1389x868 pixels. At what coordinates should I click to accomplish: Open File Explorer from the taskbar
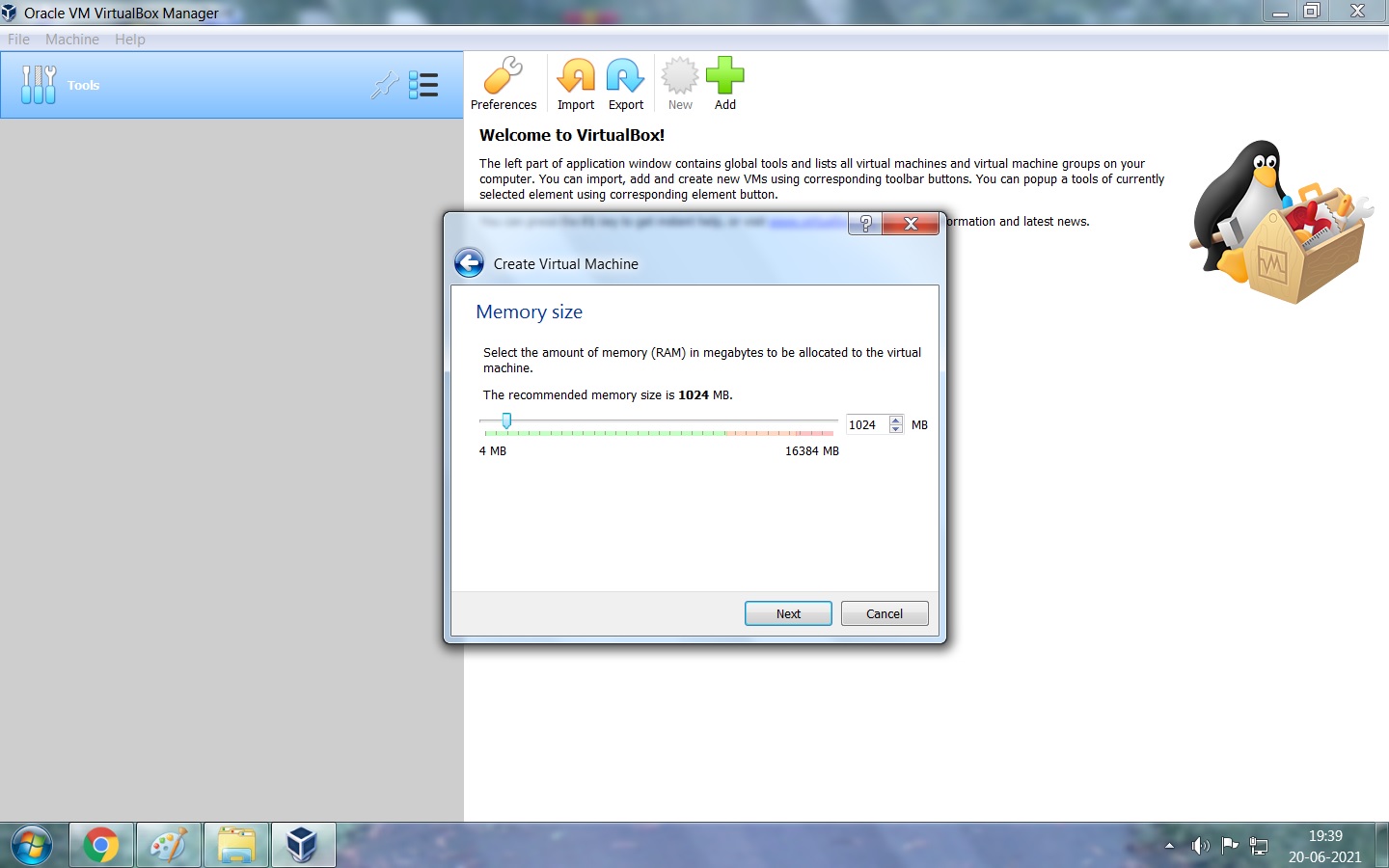coord(236,846)
